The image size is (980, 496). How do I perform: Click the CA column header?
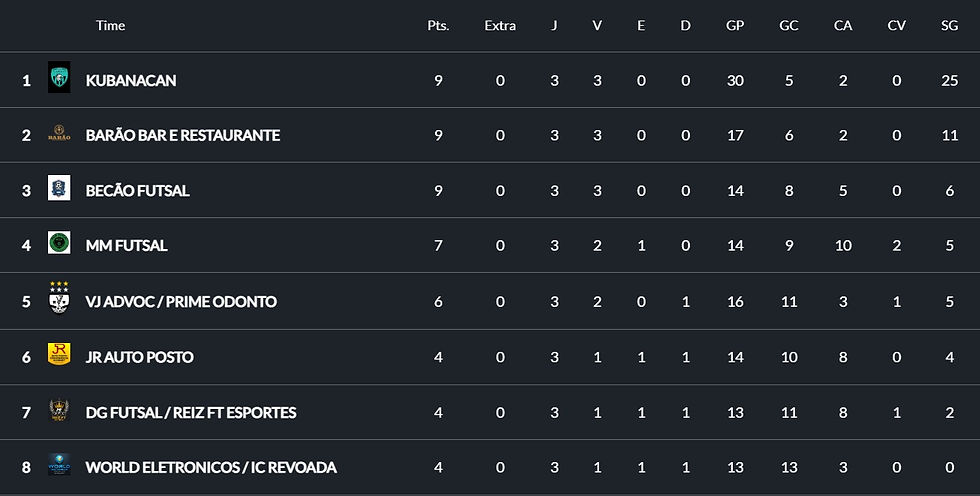click(842, 26)
